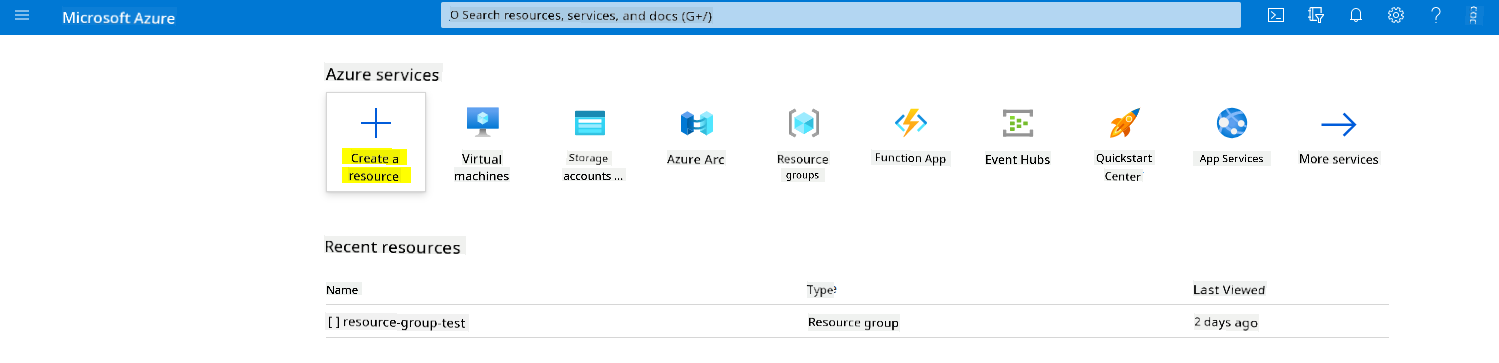Click the Create a resource plus icon
Image resolution: width=1499 pixels, height=363 pixels.
(376, 124)
